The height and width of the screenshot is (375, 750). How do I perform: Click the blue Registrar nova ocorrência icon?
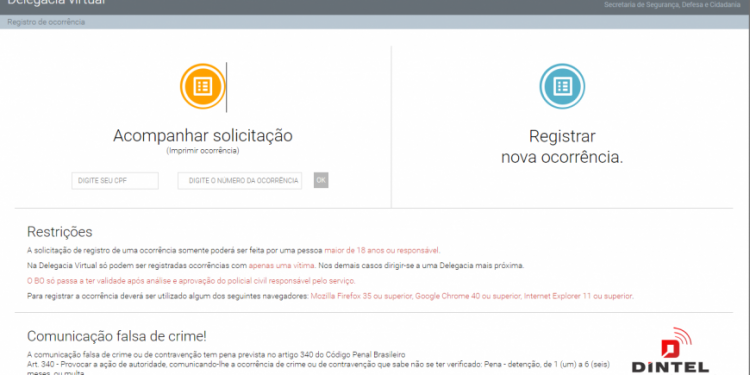562,87
